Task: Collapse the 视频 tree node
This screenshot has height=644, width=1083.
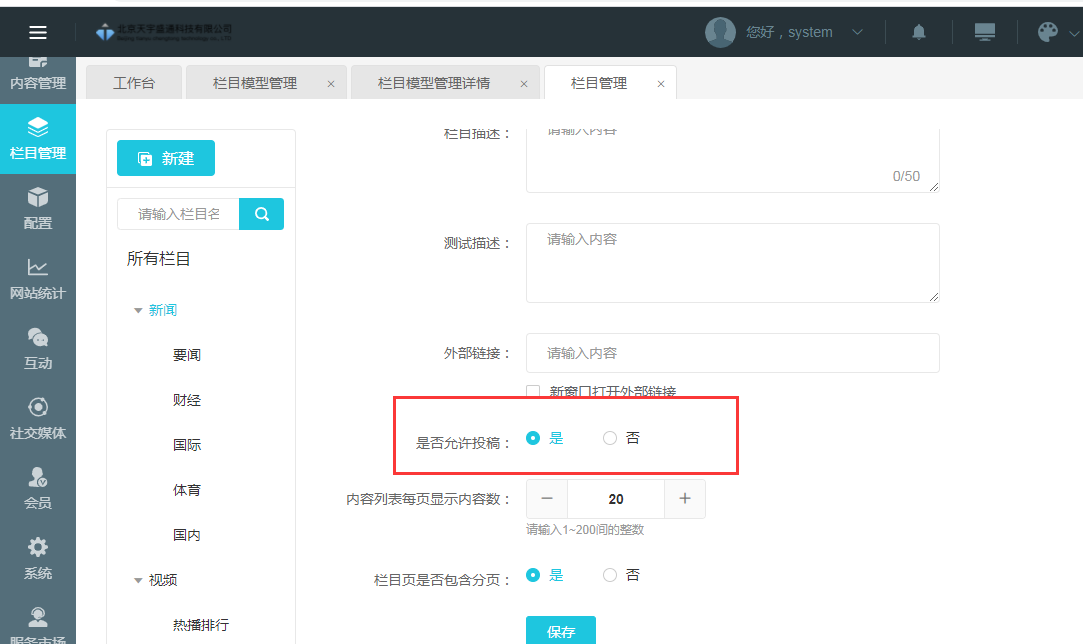Action: point(138,580)
